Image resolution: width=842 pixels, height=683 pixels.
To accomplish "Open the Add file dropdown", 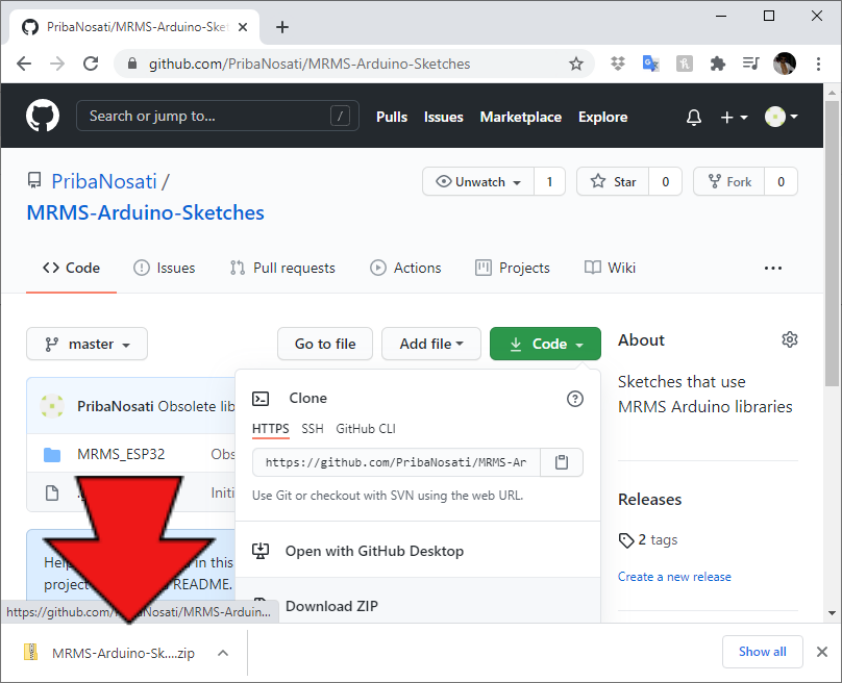I will click(431, 344).
